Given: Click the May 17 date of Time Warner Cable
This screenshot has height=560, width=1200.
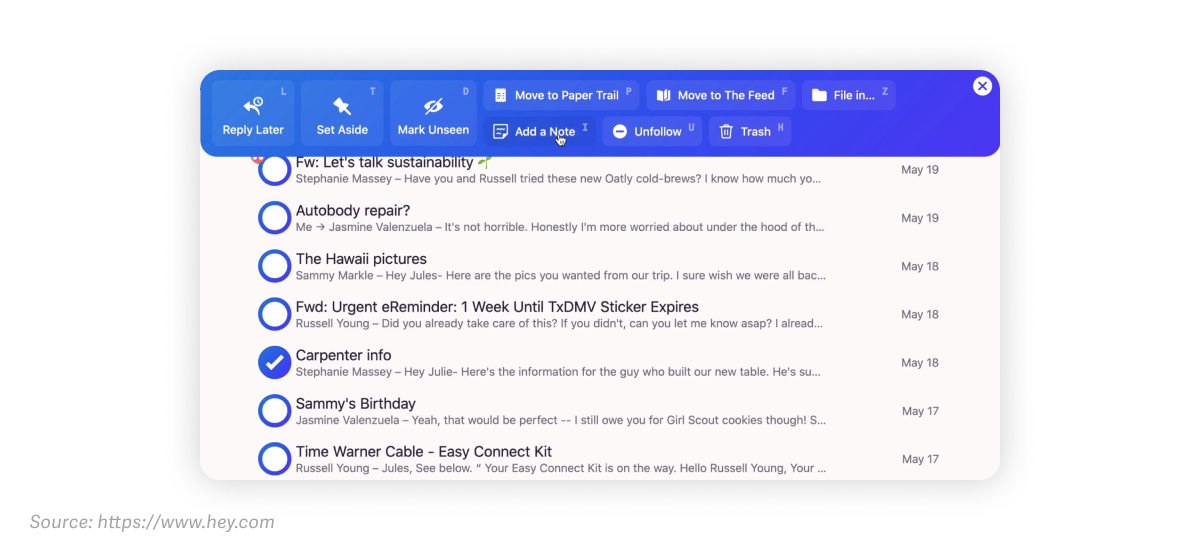Looking at the screenshot, I should click(920, 459).
